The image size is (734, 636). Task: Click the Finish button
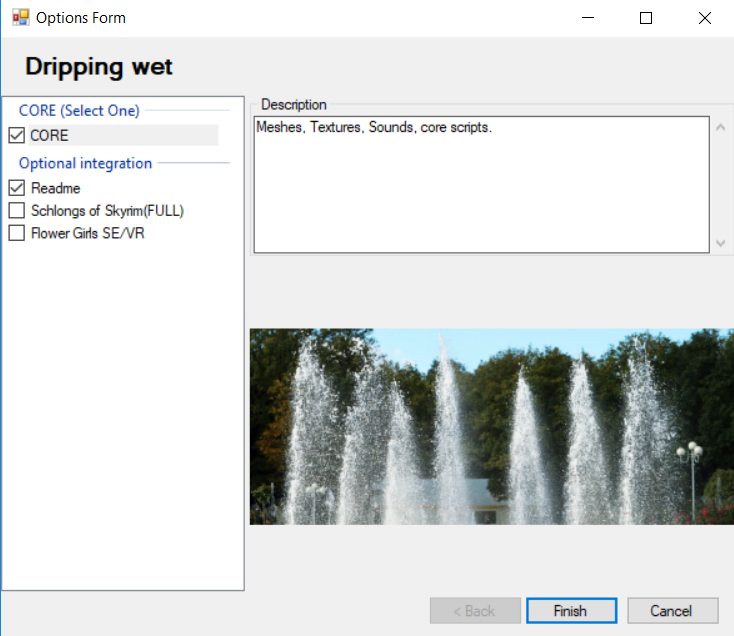point(570,611)
